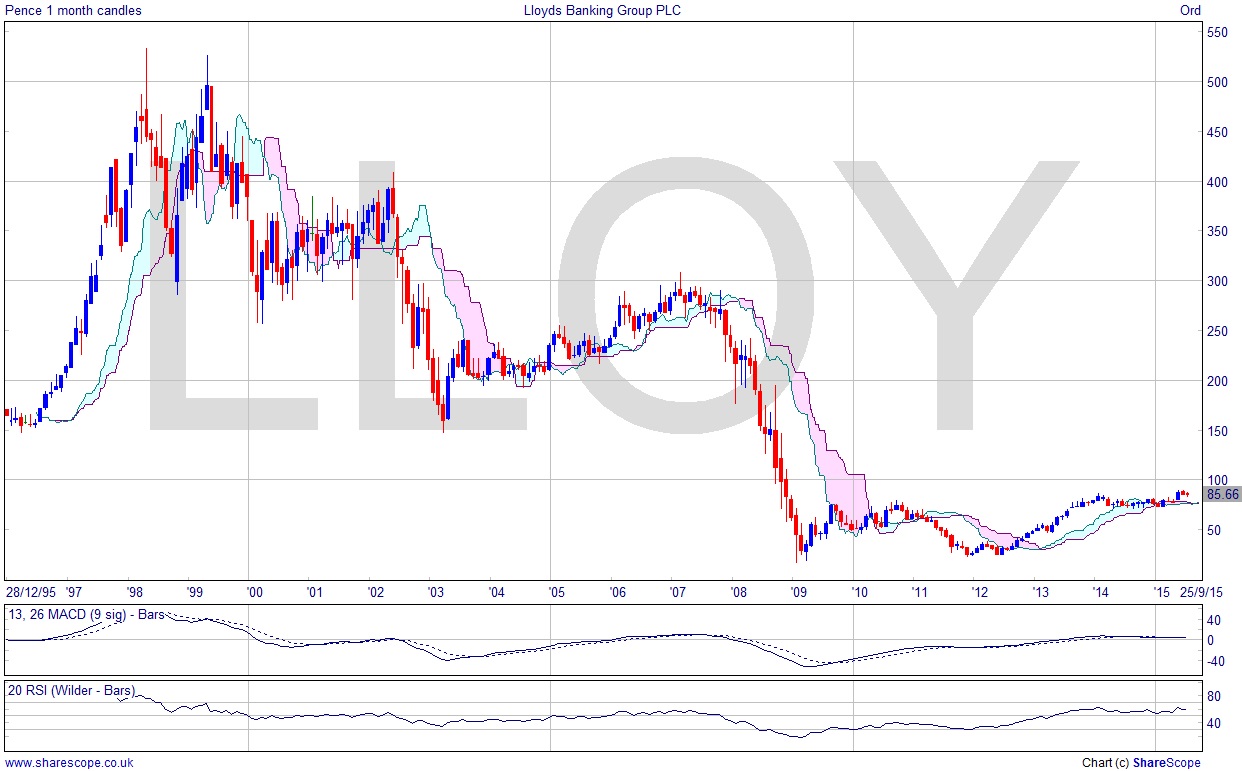Click the '13, 26 MACD (9 sig)' panel label
This screenshot has width=1242, height=771.
pos(85,612)
